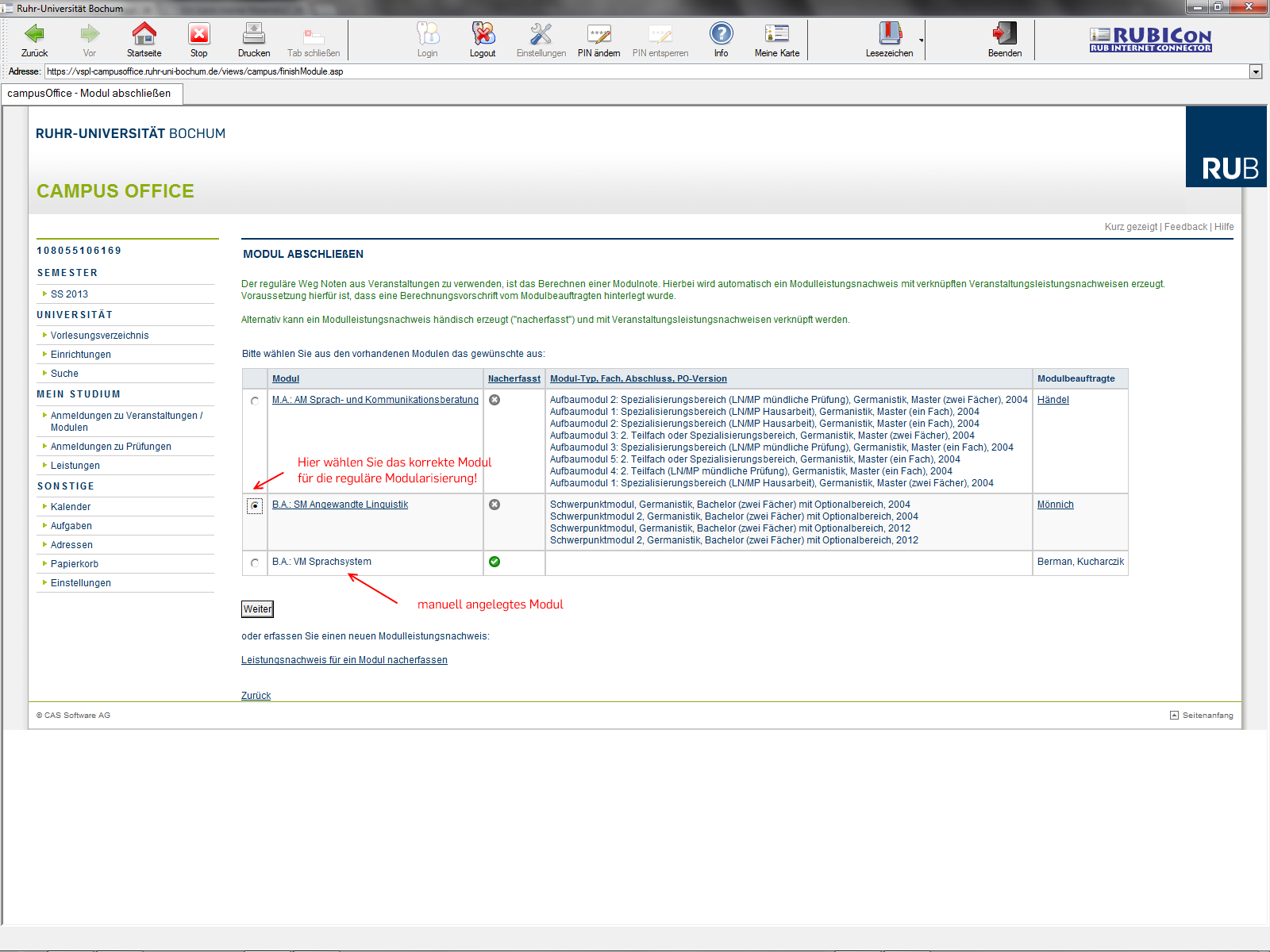Screen dimensions: 1270x952
Task: Click into the Adresse URL field
Action: tap(635, 71)
